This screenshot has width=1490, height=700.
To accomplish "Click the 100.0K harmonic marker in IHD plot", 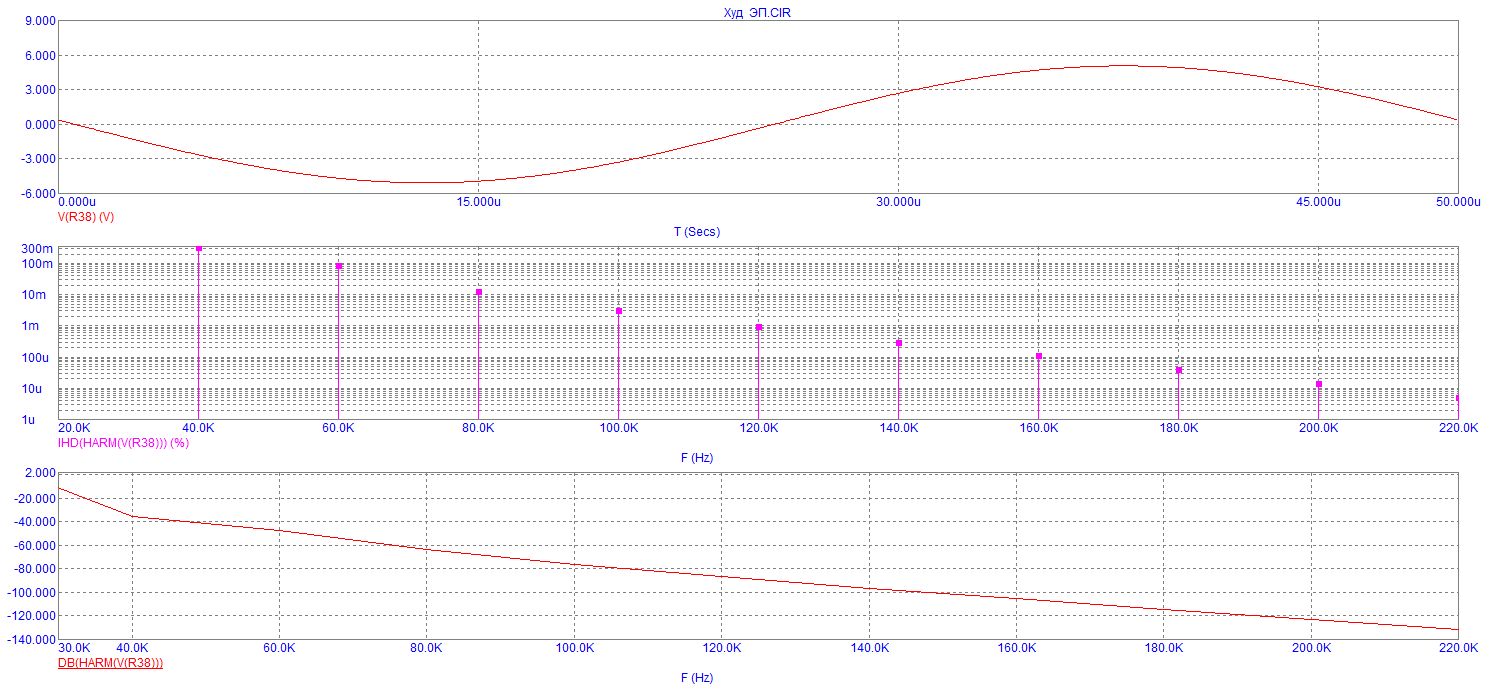I will (x=619, y=311).
